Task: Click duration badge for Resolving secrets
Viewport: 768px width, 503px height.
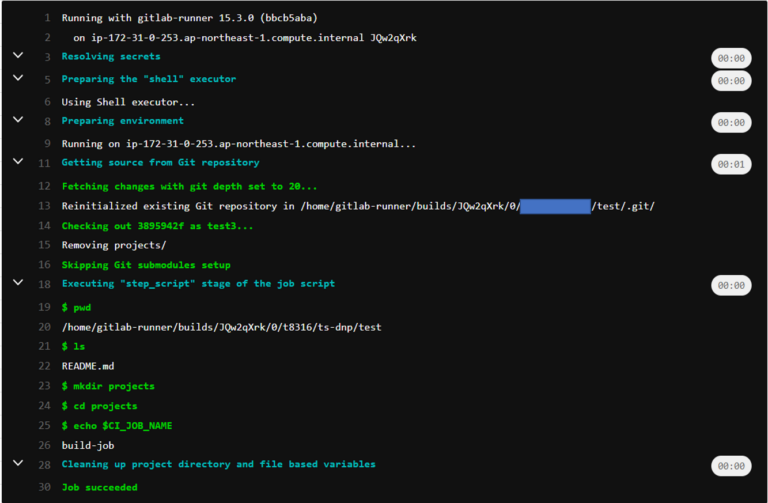Action: (730, 59)
